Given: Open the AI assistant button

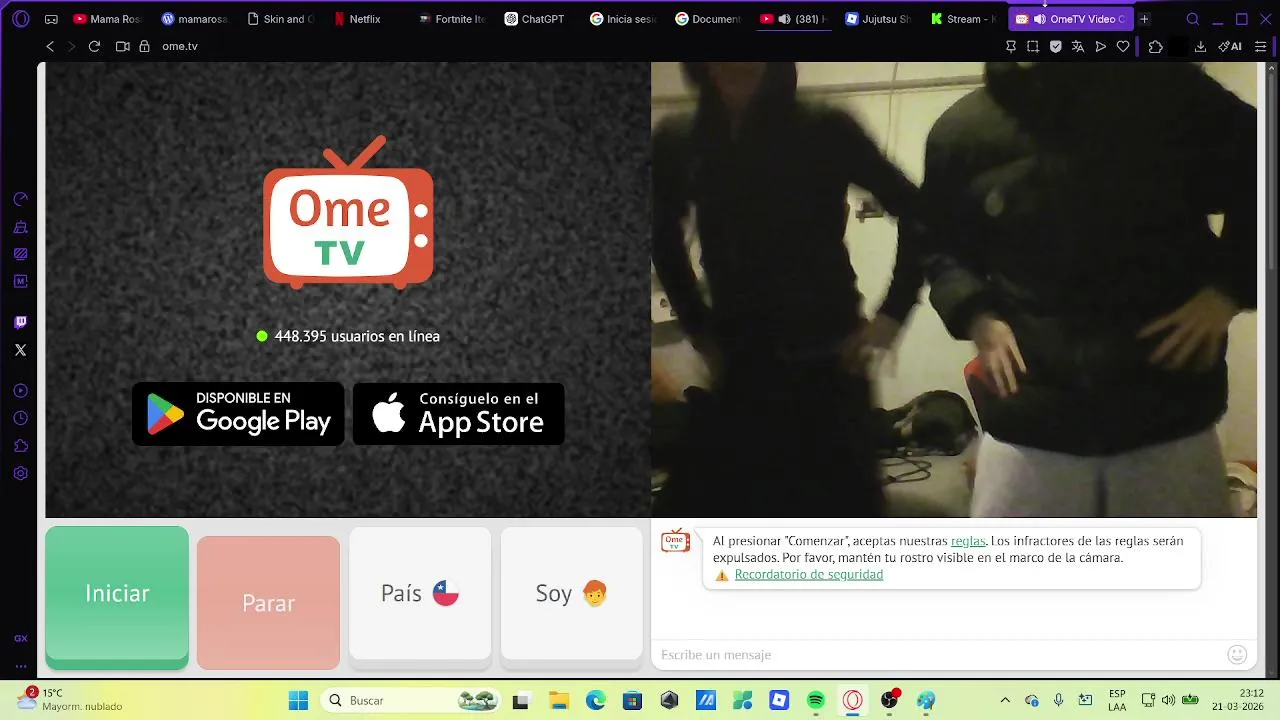Looking at the screenshot, I should [x=1230, y=46].
